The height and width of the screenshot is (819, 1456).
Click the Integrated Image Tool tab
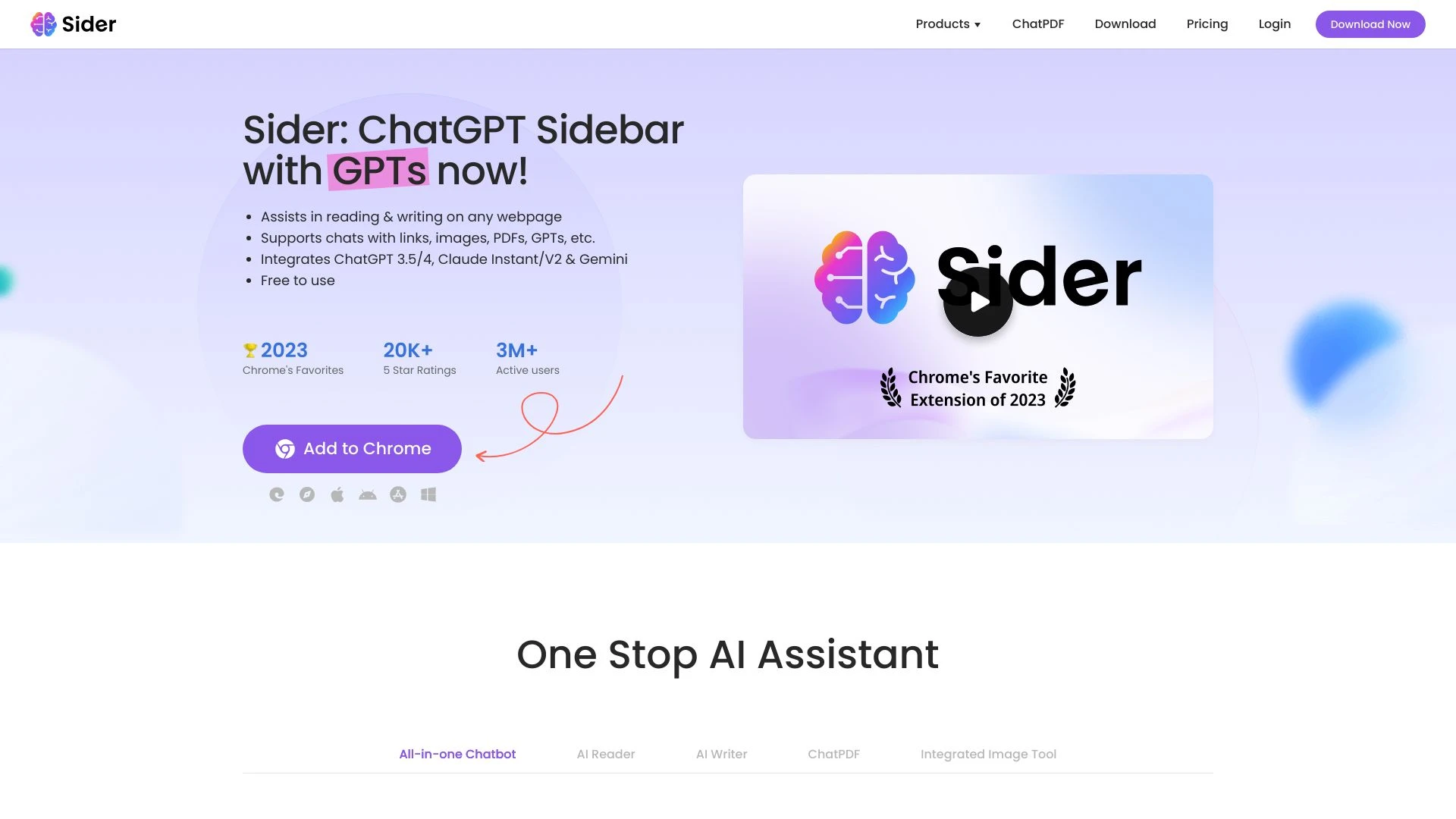[x=988, y=754]
